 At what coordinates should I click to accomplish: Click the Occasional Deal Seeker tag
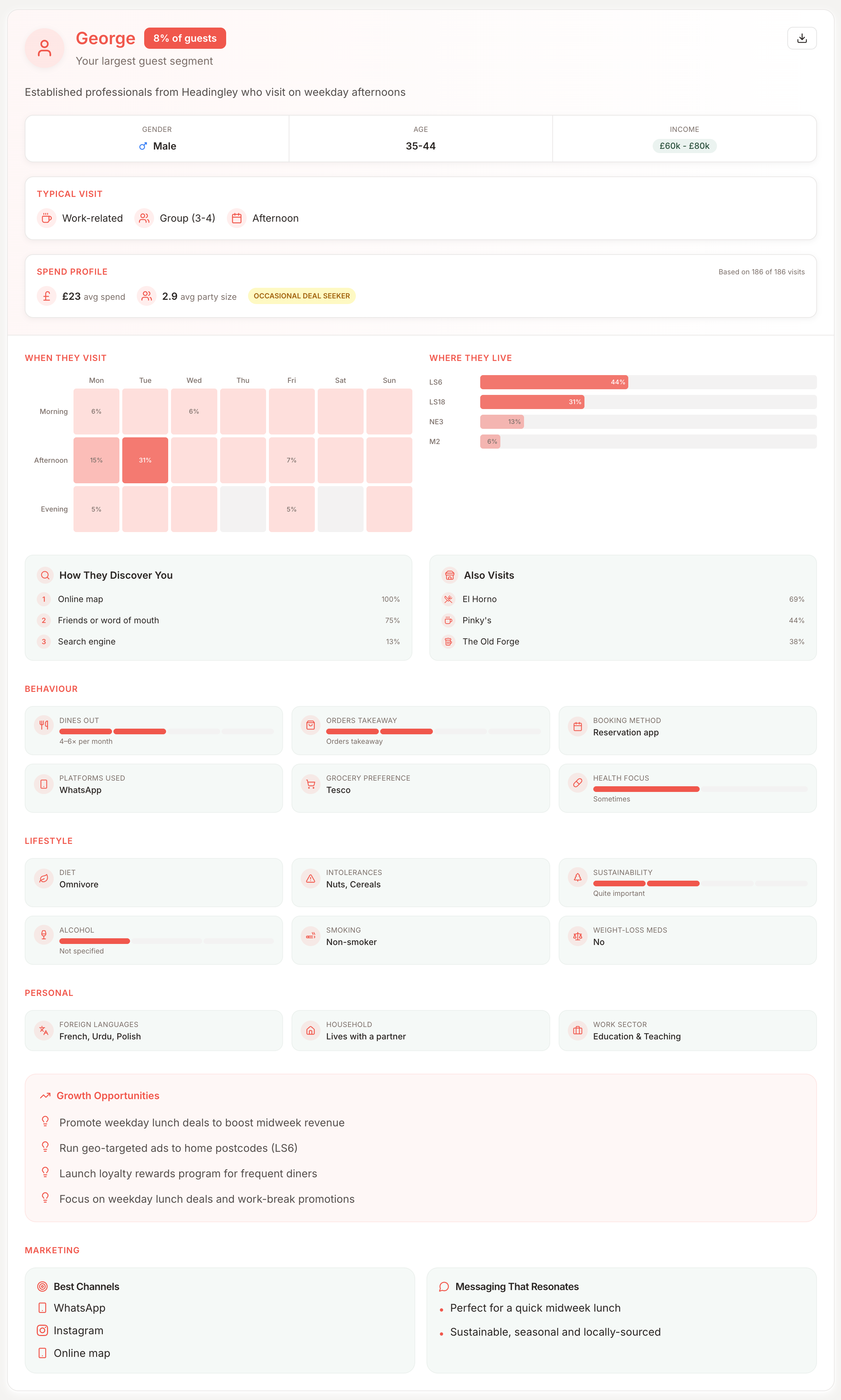(301, 296)
